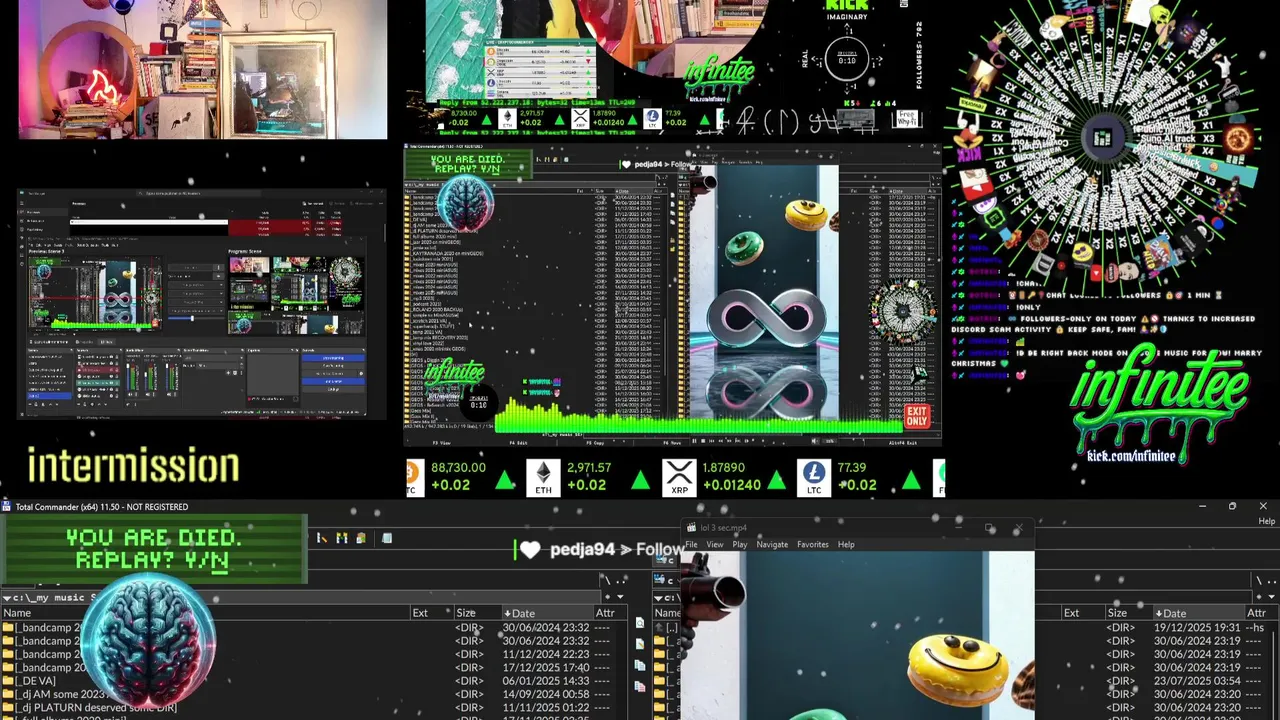Click the right panel date 23/07/2025 03:54
The image size is (1280, 720).
[x=1197, y=681]
